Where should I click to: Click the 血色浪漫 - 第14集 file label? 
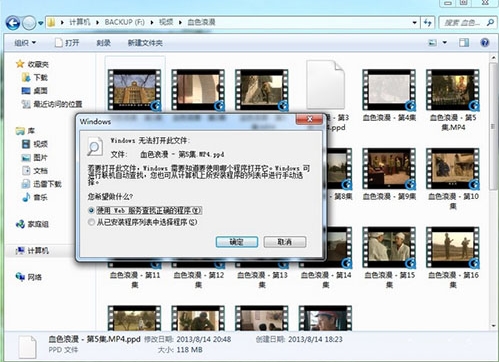tap(326, 280)
